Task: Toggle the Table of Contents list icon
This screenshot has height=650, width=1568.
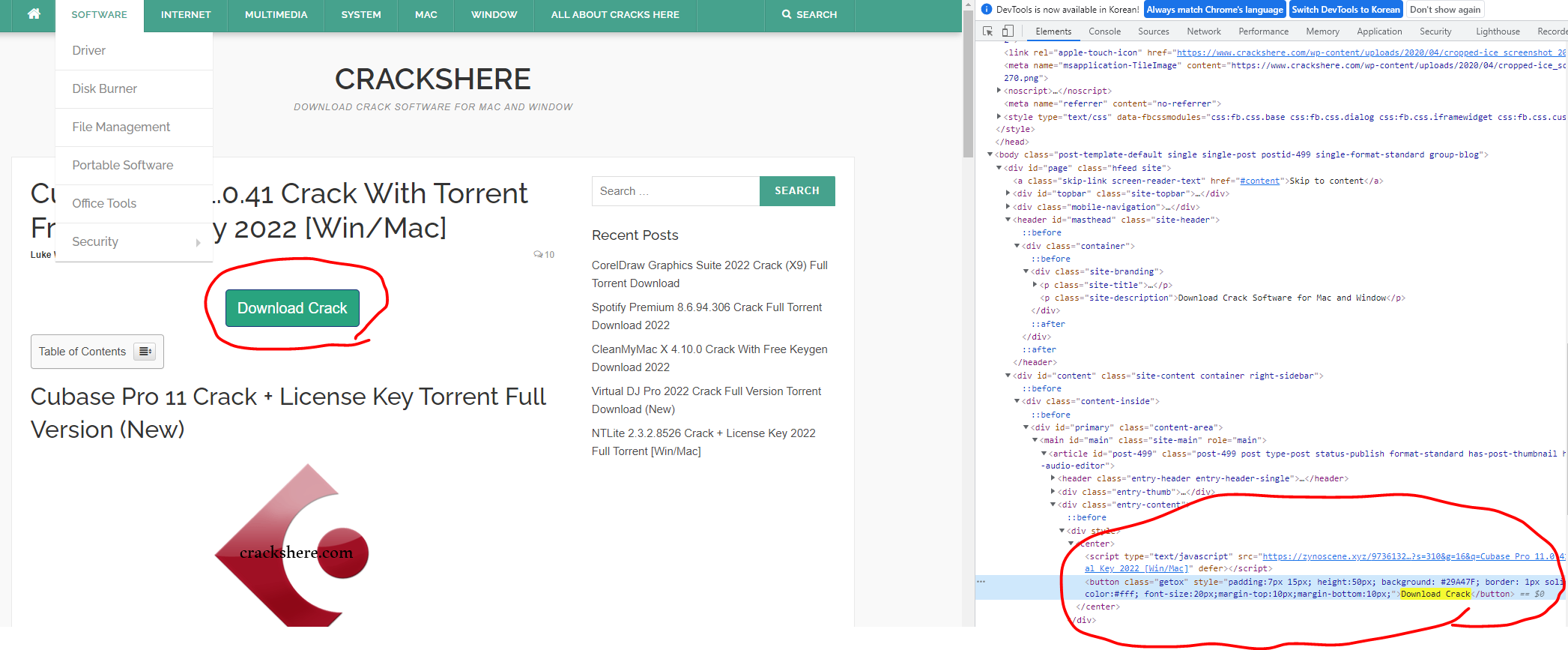Action: [x=145, y=352]
